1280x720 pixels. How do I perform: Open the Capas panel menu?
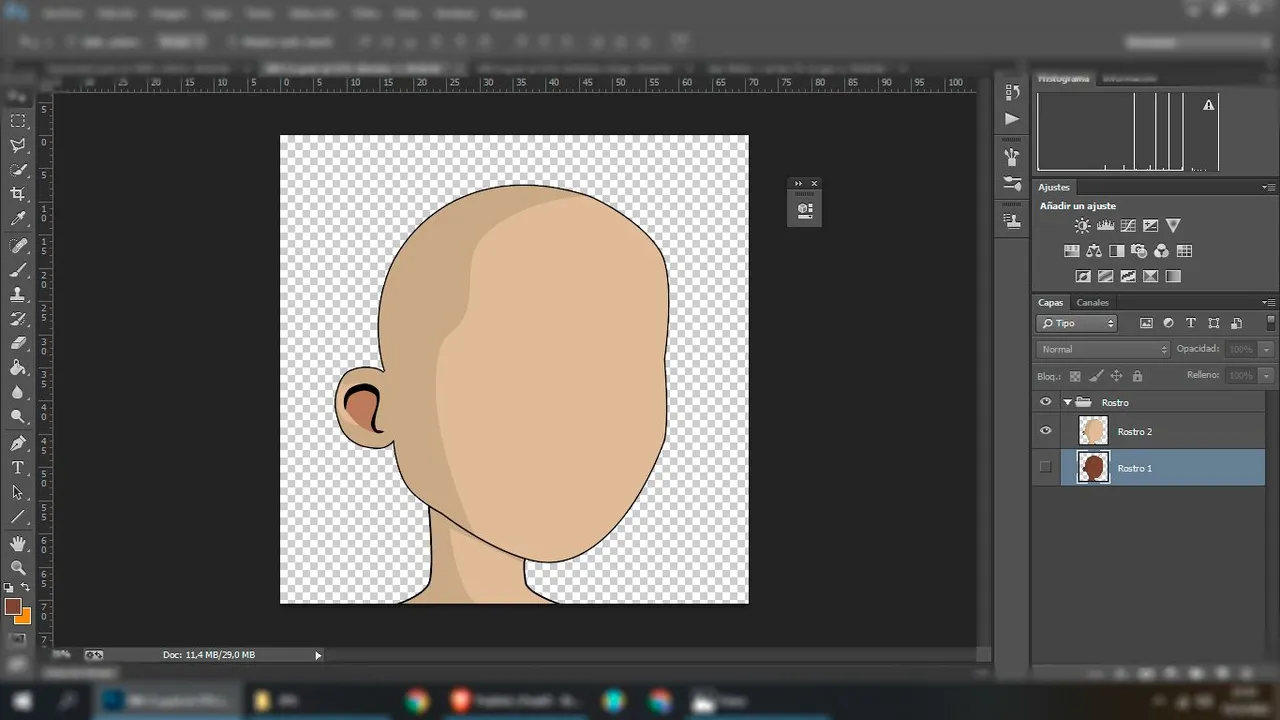click(1269, 302)
